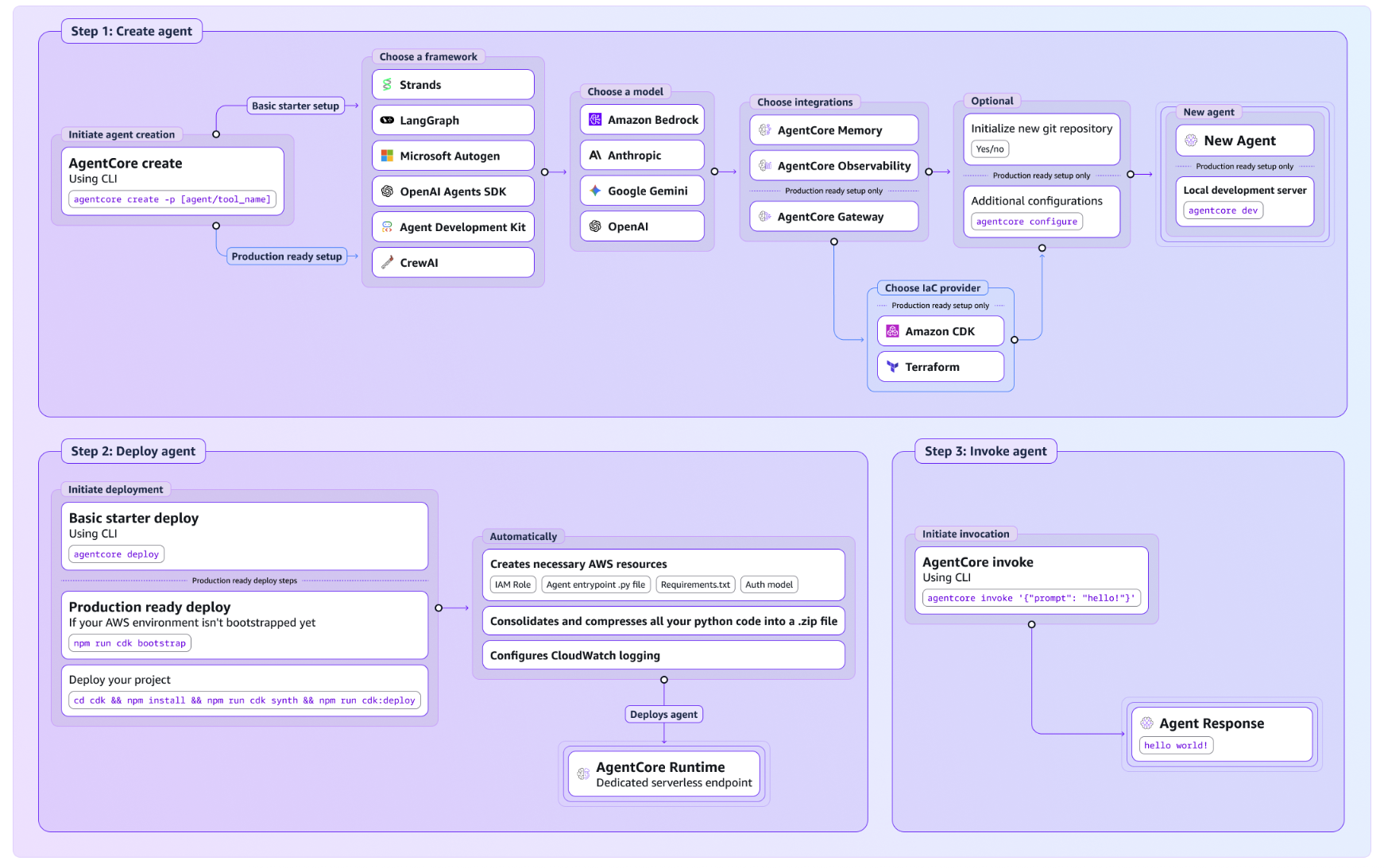1384x868 pixels.
Task: Click the 'IAM Role' chip
Action: tap(512, 584)
